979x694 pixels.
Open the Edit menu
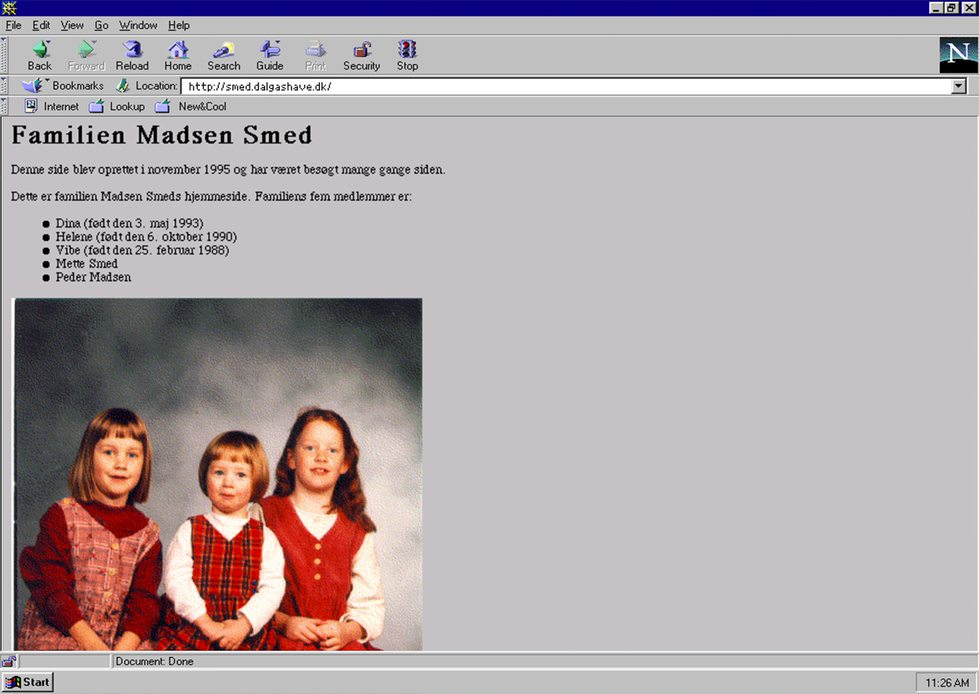point(41,25)
